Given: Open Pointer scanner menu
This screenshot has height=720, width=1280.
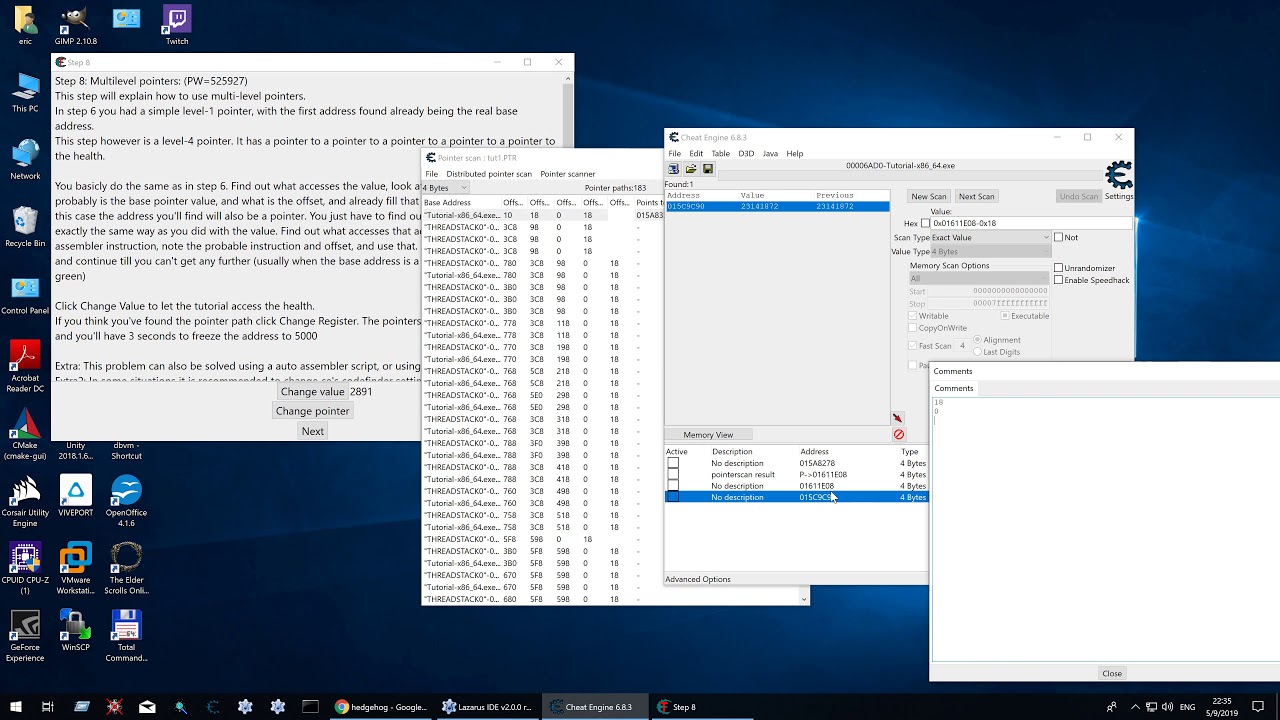Looking at the screenshot, I should [568, 174].
